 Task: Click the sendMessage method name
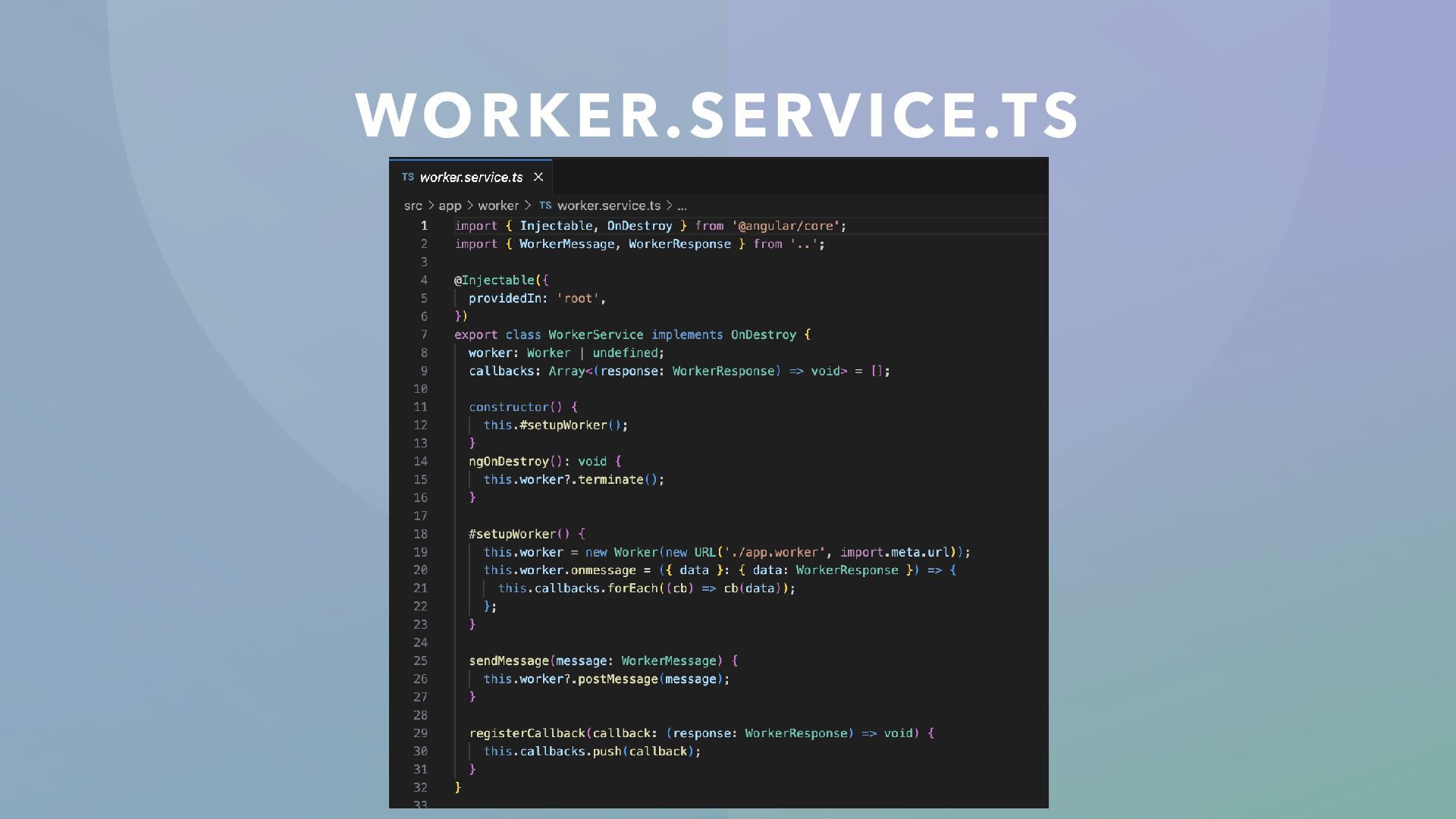[509, 661]
